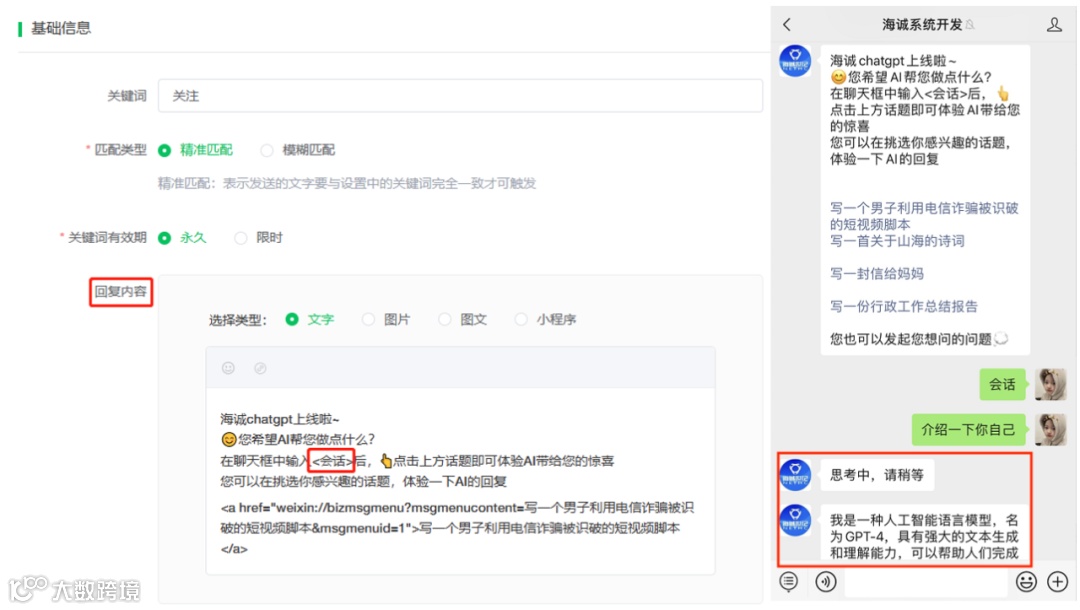Open the emoji smiley in chat bar
1080x610 pixels.
1026,582
